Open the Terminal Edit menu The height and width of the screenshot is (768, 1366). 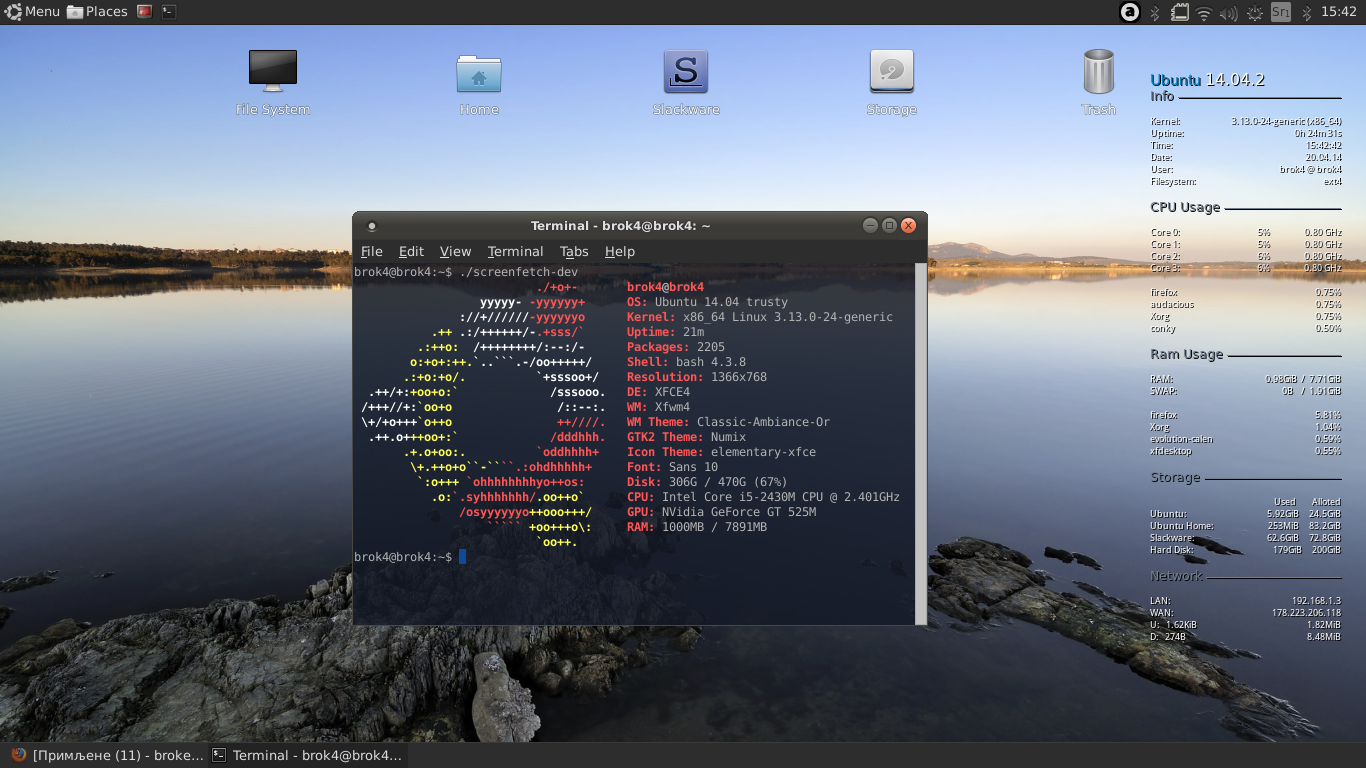[x=411, y=251]
